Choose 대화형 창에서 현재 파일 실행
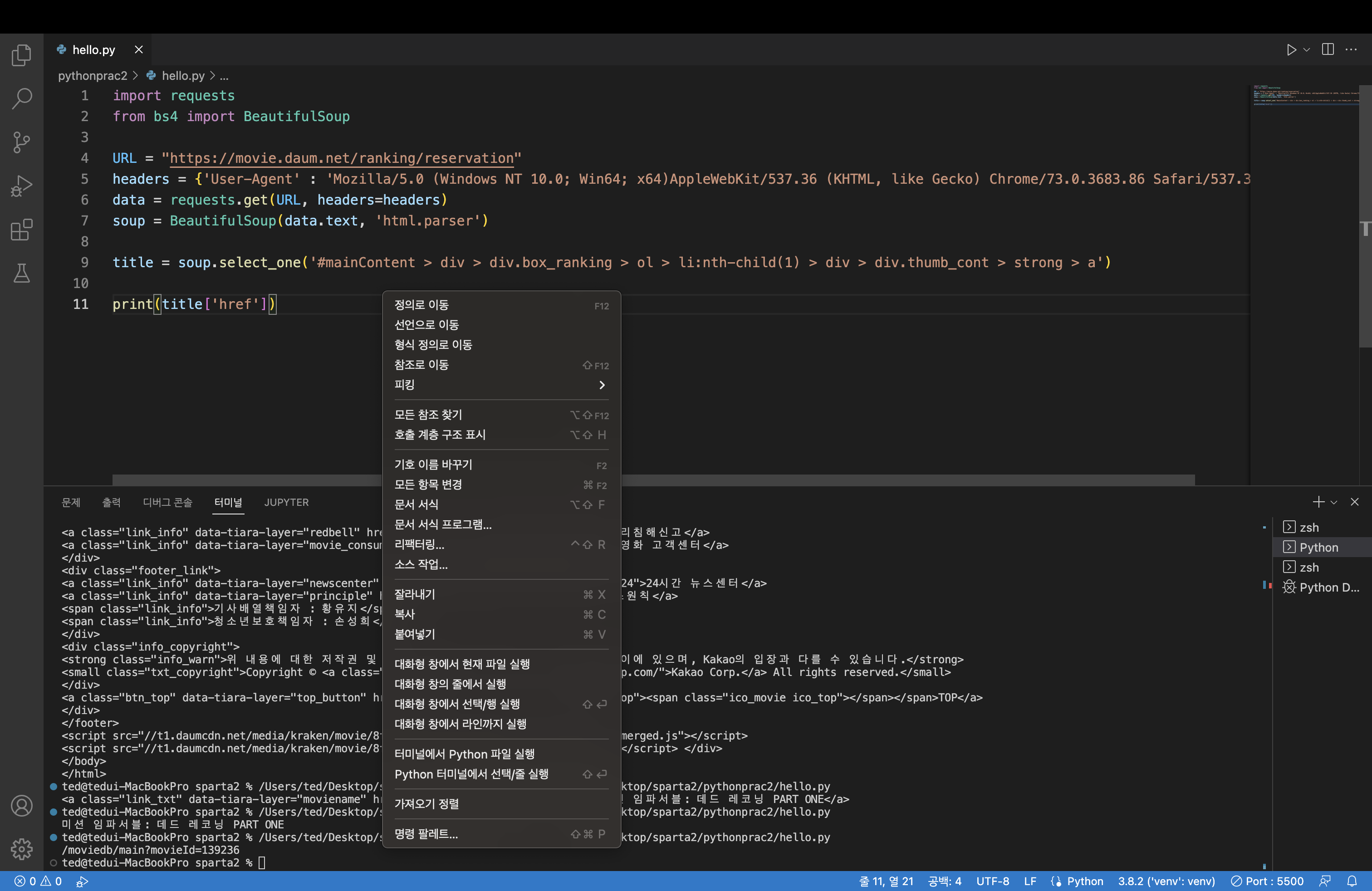Screen dimensions: 1372x891 click(x=501, y=664)
